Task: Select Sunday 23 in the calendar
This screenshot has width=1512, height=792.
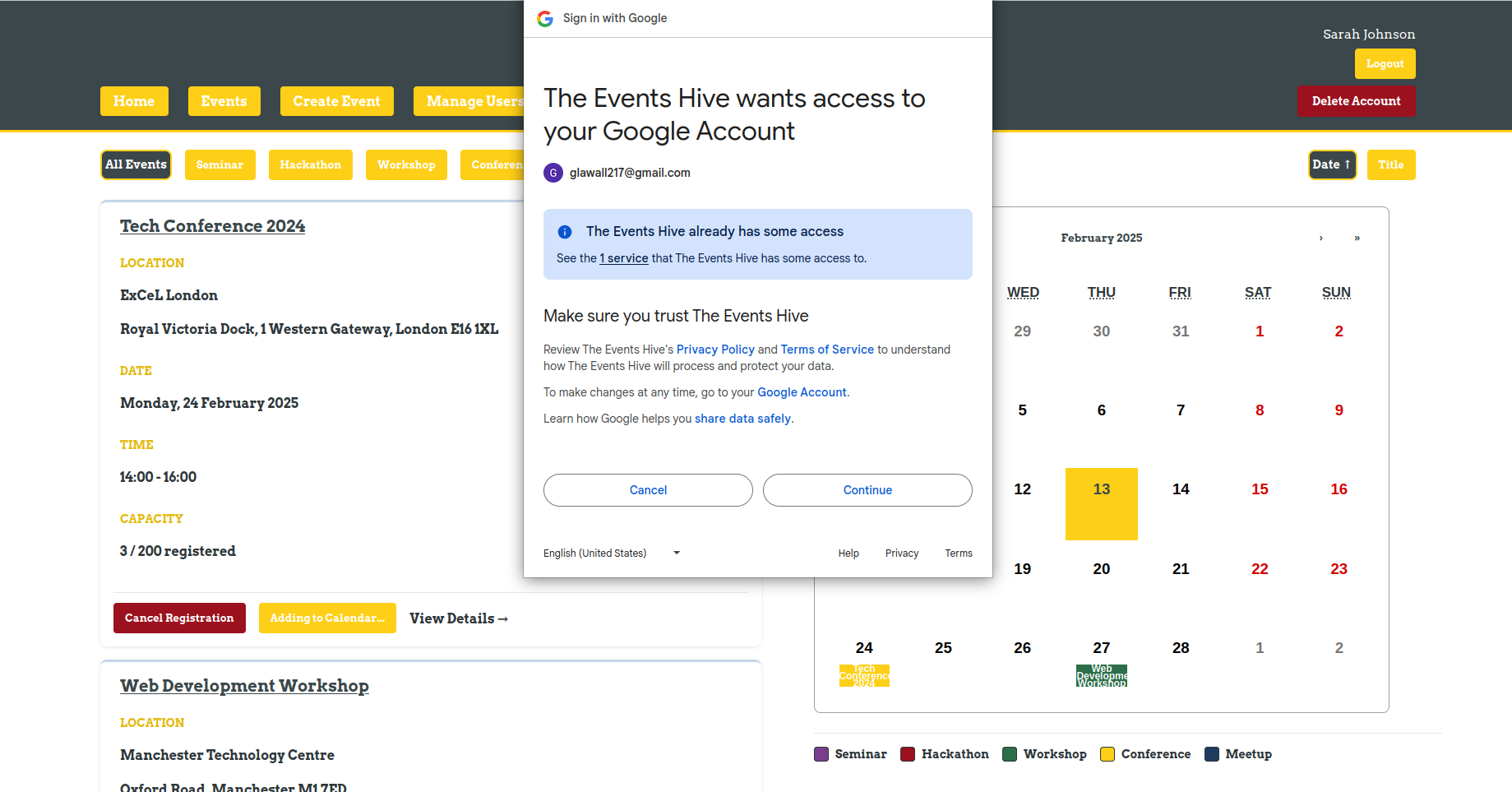Action: tap(1339, 569)
